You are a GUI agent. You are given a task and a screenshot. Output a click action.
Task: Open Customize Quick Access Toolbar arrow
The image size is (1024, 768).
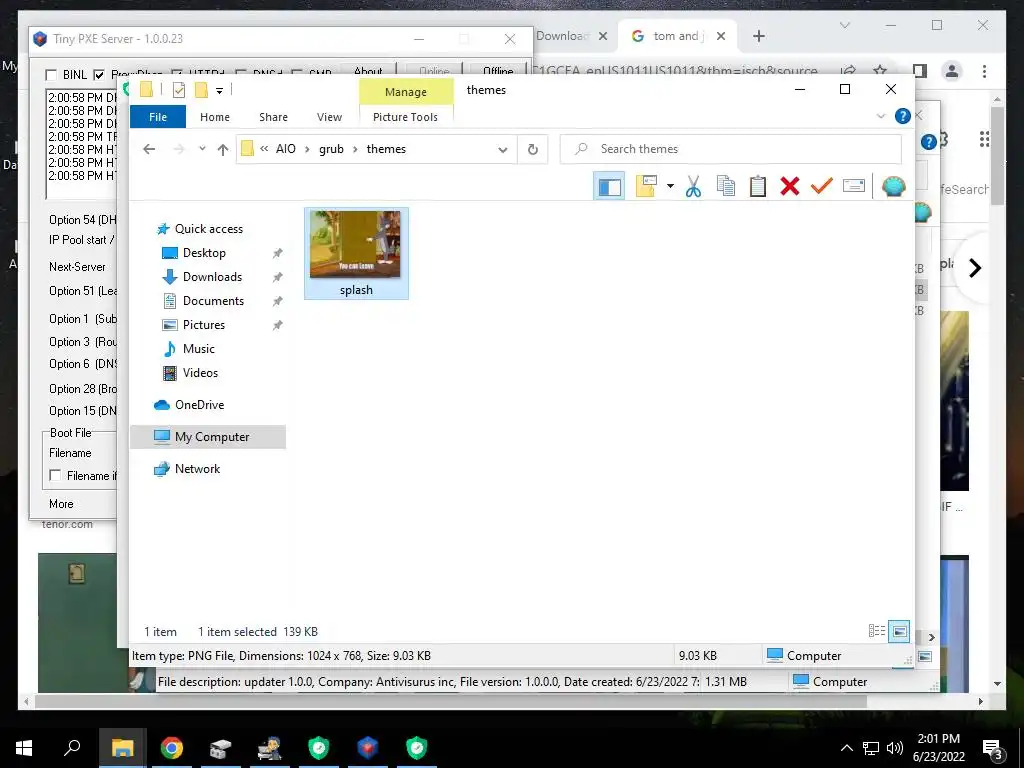click(219, 91)
